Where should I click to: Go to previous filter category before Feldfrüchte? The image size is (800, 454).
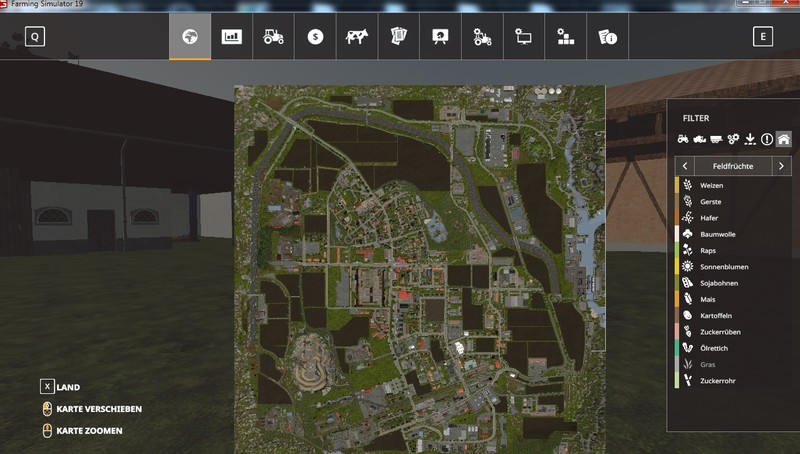pyautogui.click(x=684, y=165)
